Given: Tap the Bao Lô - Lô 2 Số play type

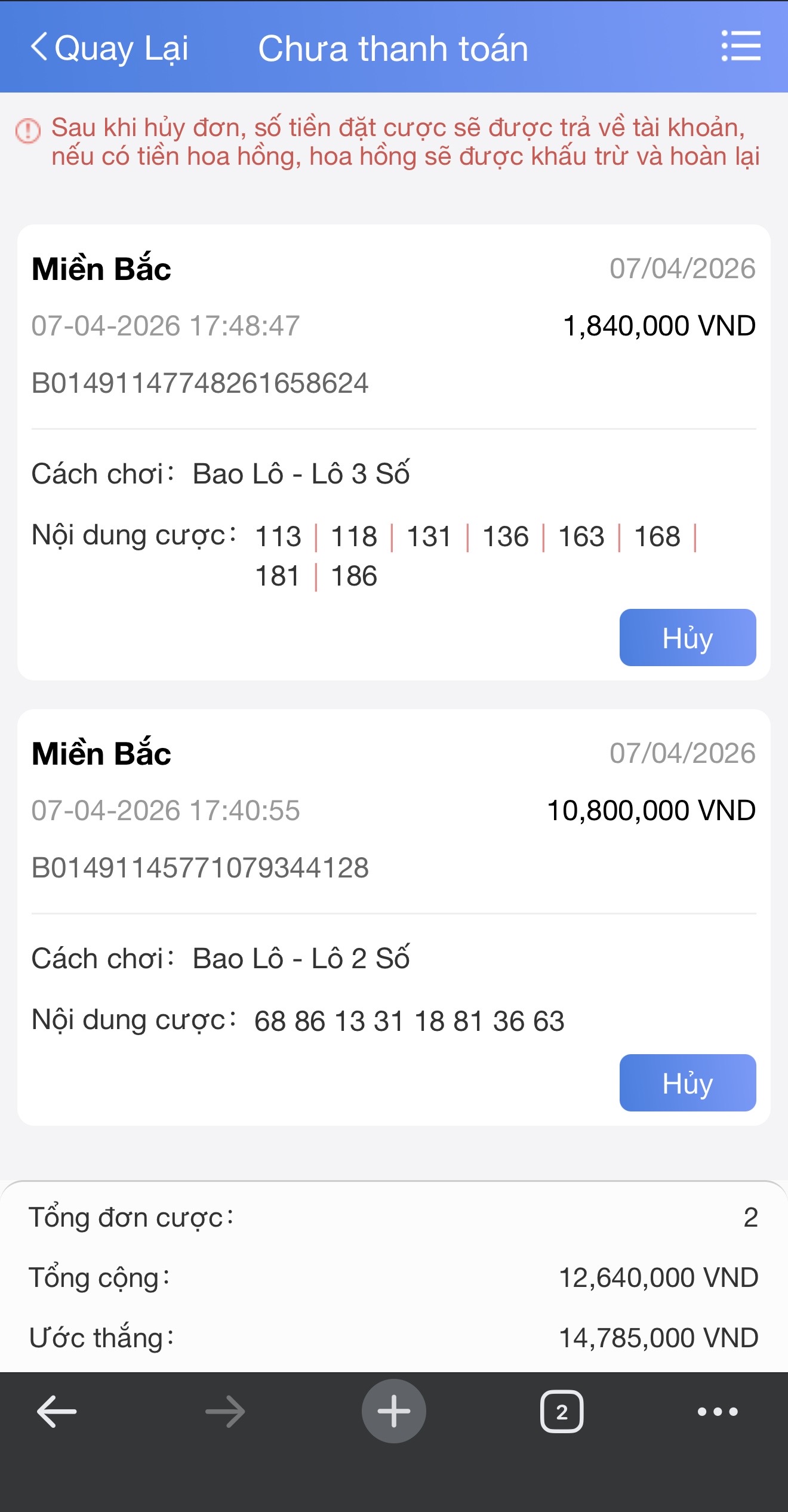Looking at the screenshot, I should coord(301,959).
